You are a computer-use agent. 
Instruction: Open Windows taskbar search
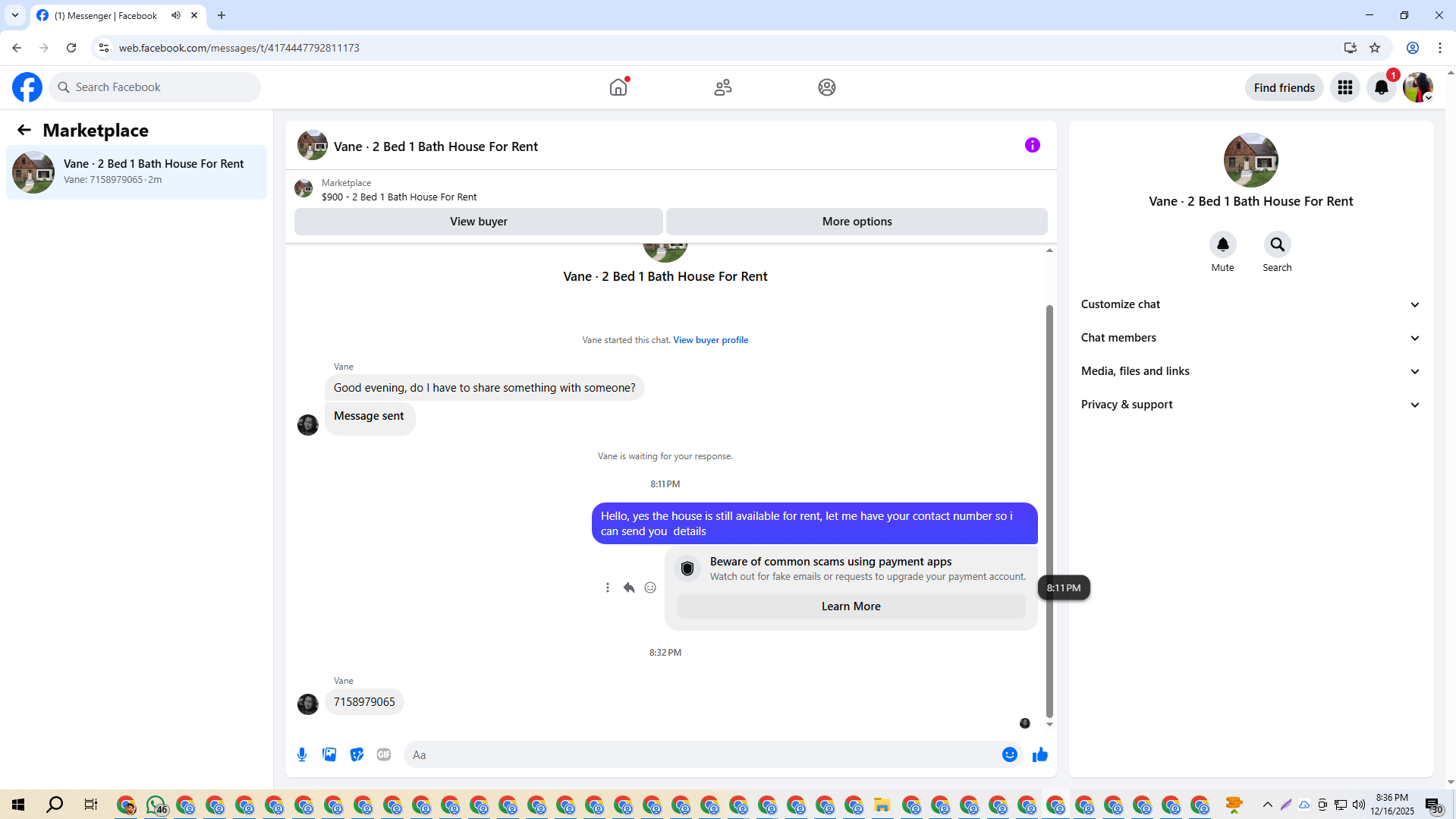(x=55, y=805)
